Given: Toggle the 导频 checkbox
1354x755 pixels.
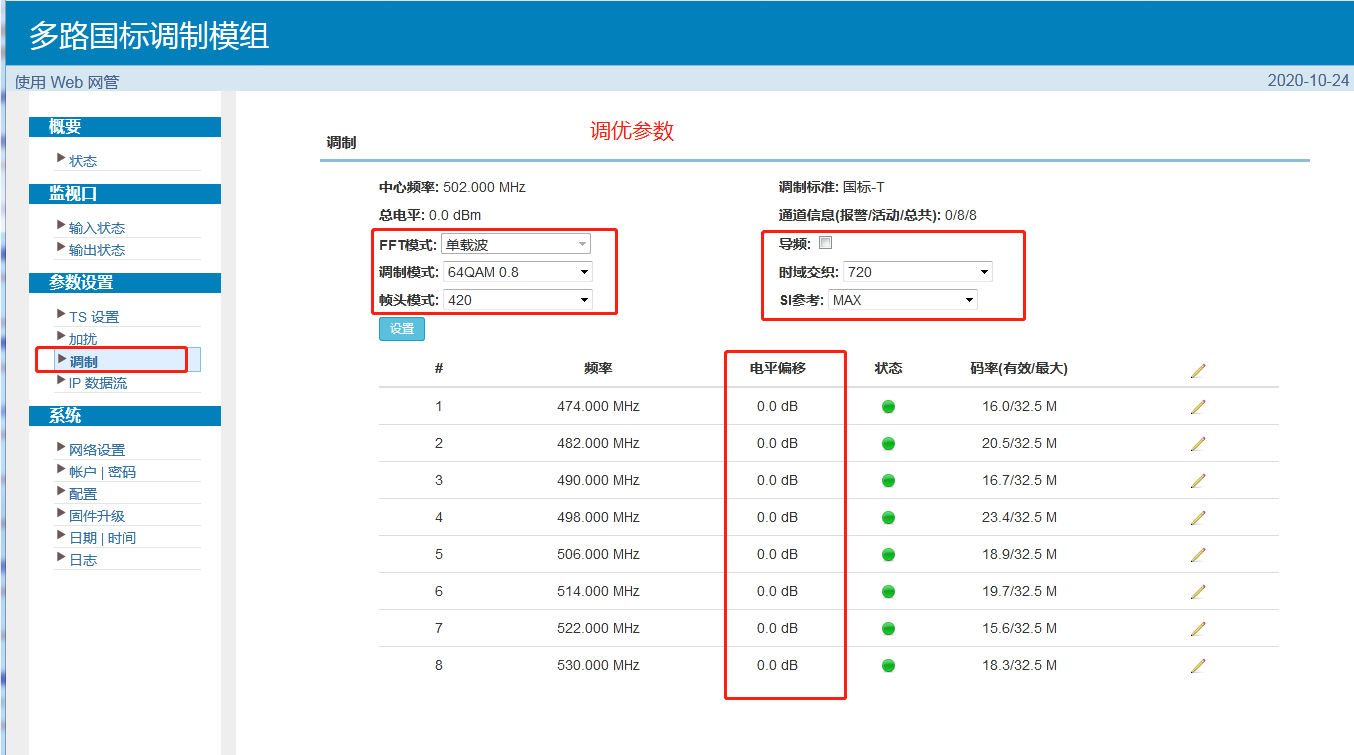Looking at the screenshot, I should click(x=825, y=243).
